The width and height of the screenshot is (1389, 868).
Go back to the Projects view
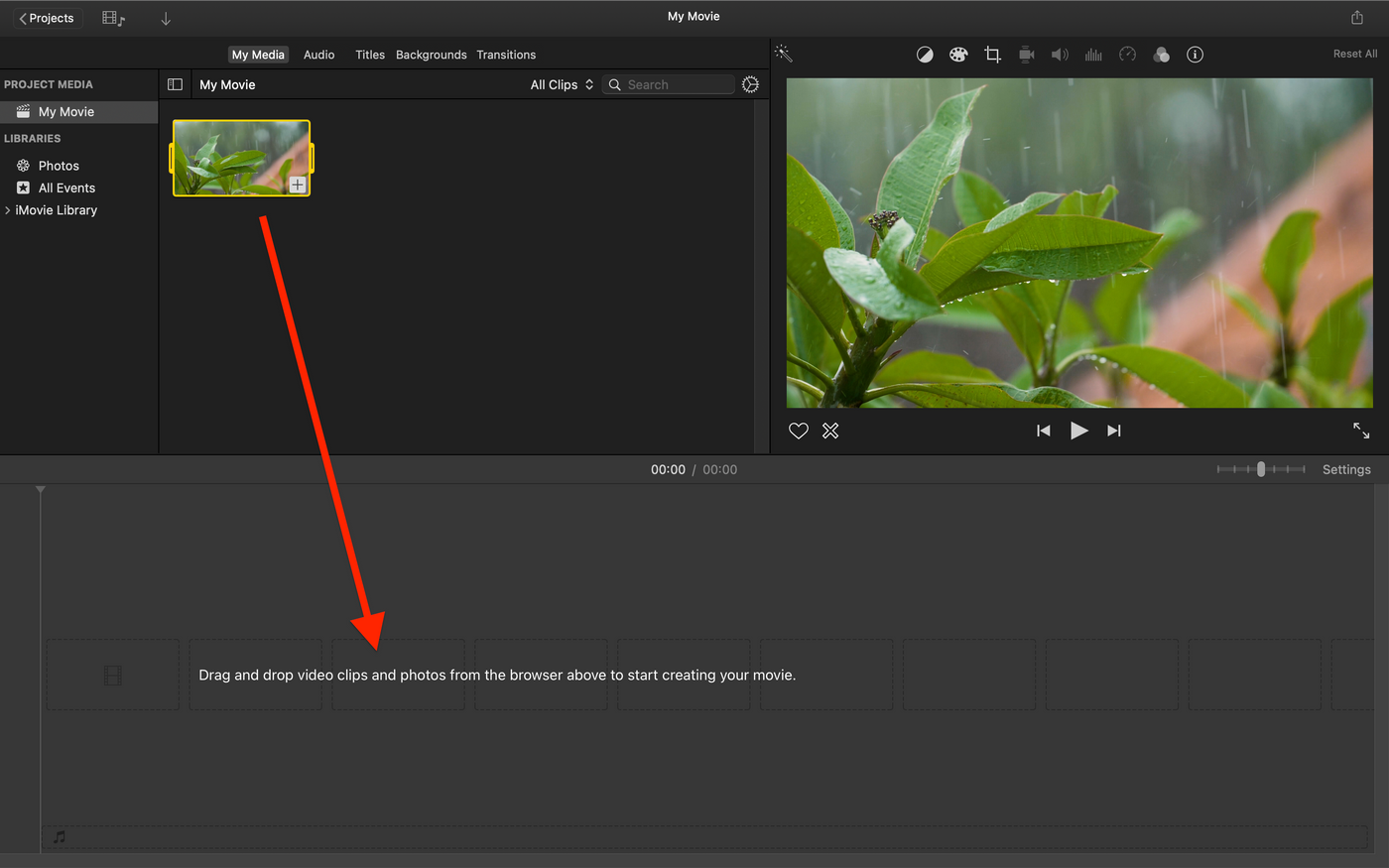47,17
